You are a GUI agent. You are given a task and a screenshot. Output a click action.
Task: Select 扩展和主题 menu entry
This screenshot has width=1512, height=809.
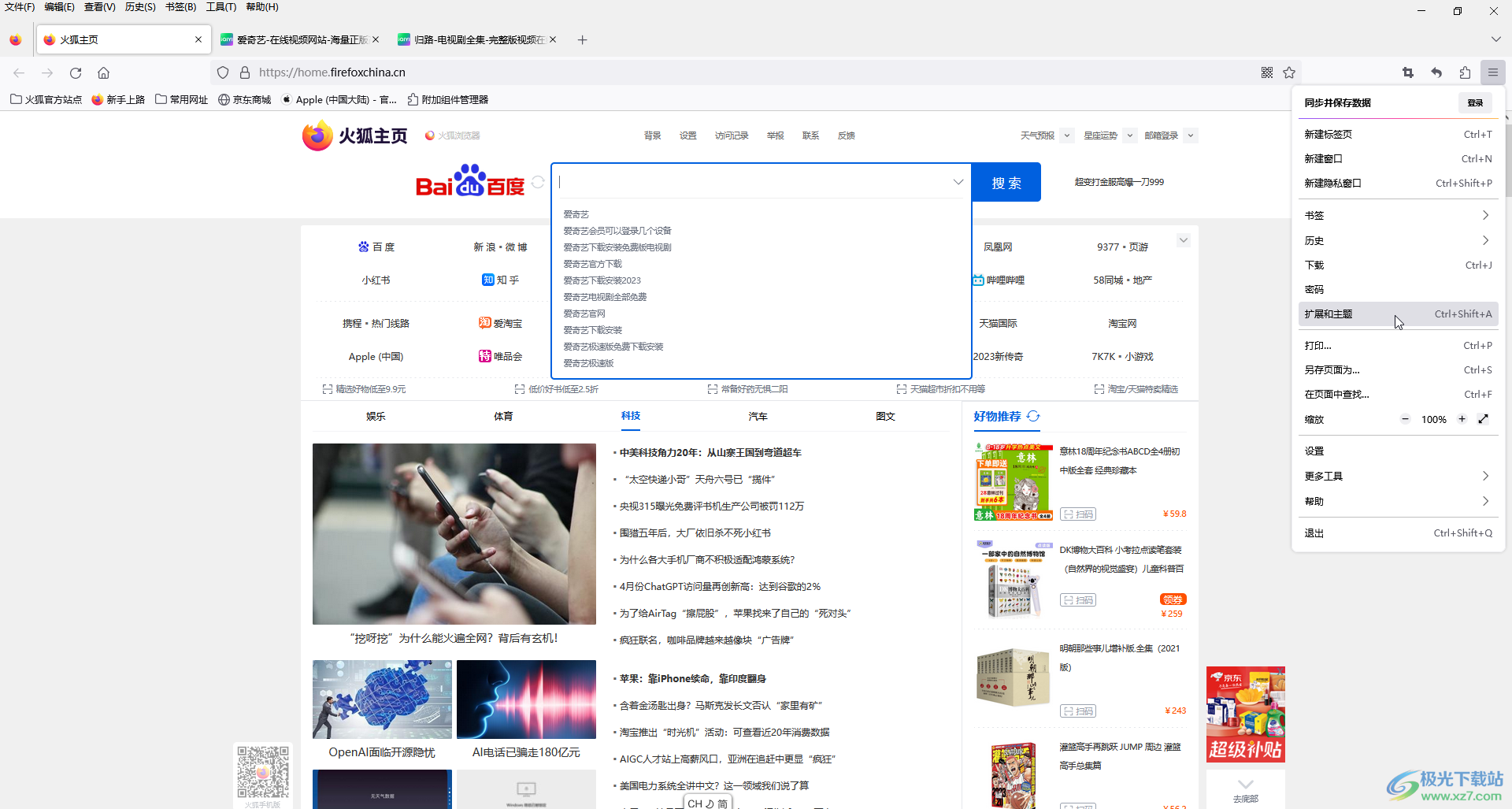coord(1398,314)
